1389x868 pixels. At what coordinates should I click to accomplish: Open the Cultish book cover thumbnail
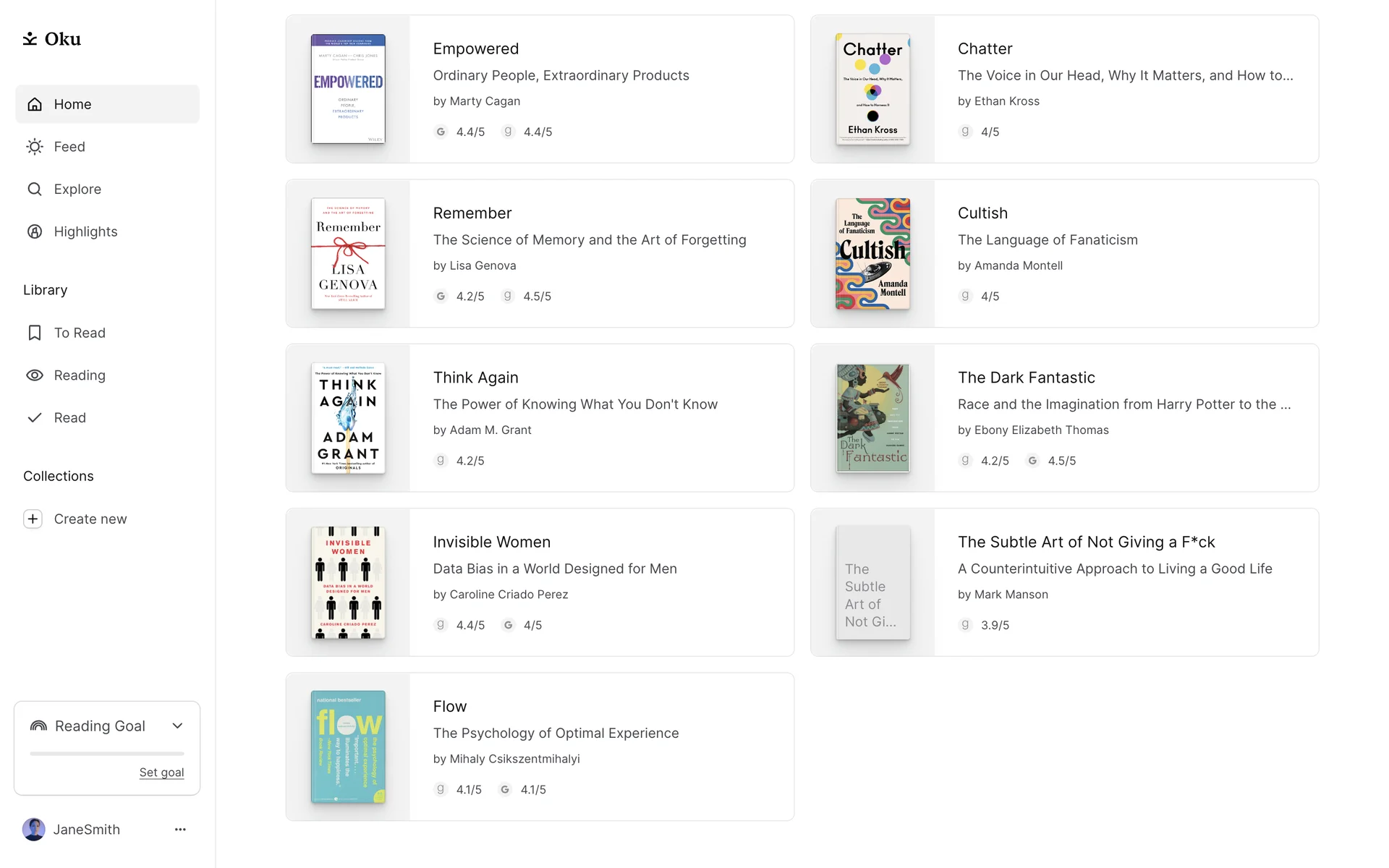[x=872, y=254]
